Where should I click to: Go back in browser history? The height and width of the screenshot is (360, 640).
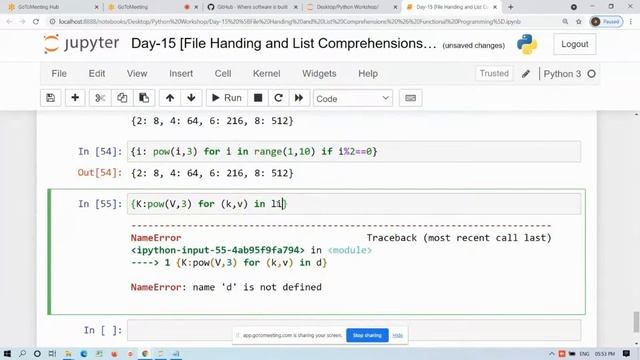pyautogui.click(x=9, y=22)
